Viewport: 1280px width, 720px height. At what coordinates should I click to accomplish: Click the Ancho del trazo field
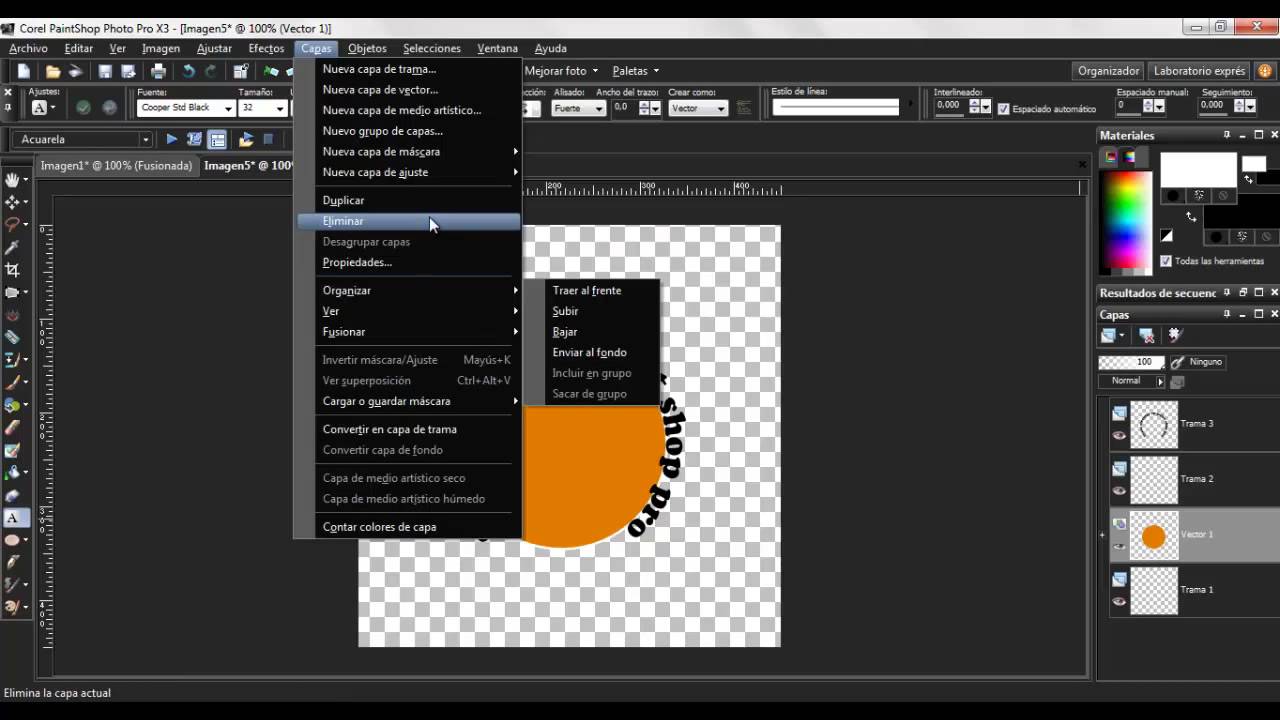pyautogui.click(x=625, y=107)
